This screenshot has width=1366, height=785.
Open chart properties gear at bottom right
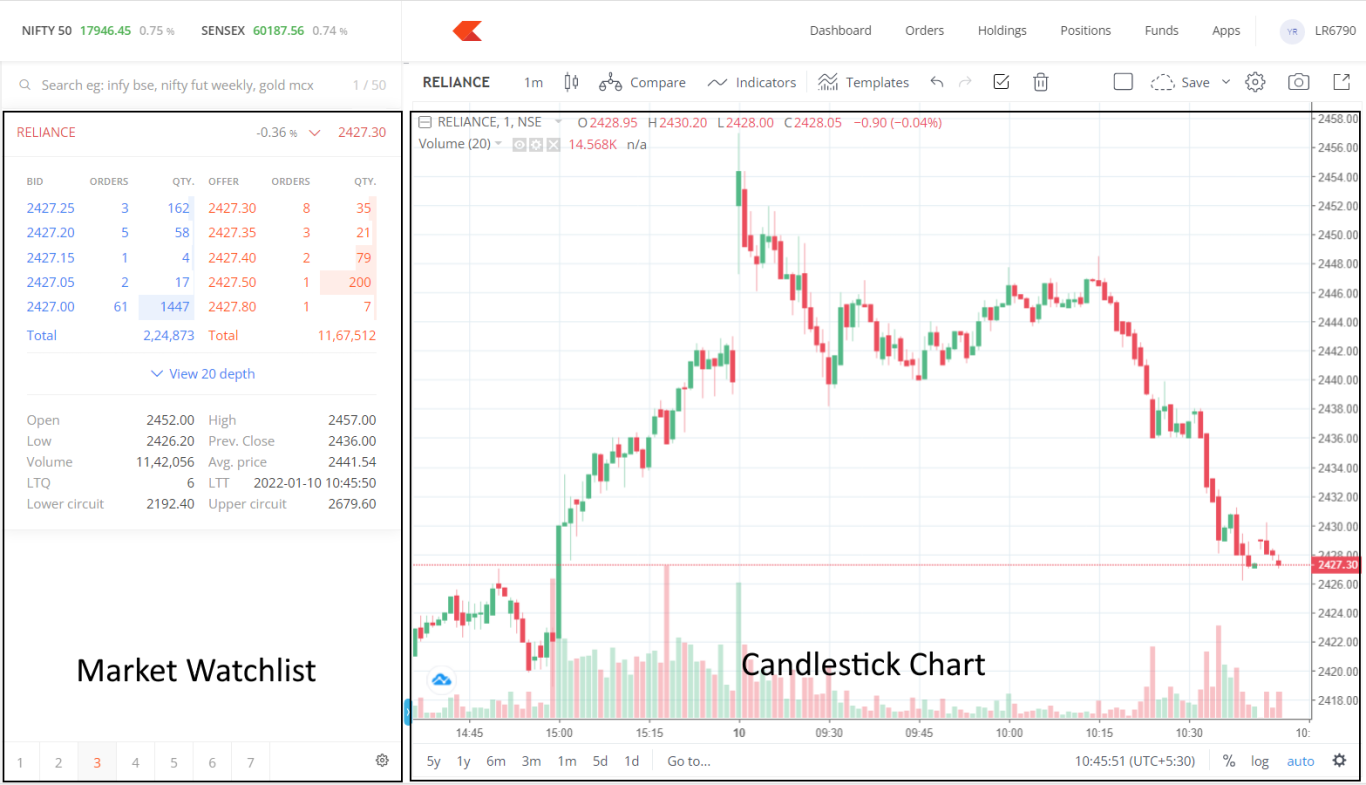coord(1340,761)
